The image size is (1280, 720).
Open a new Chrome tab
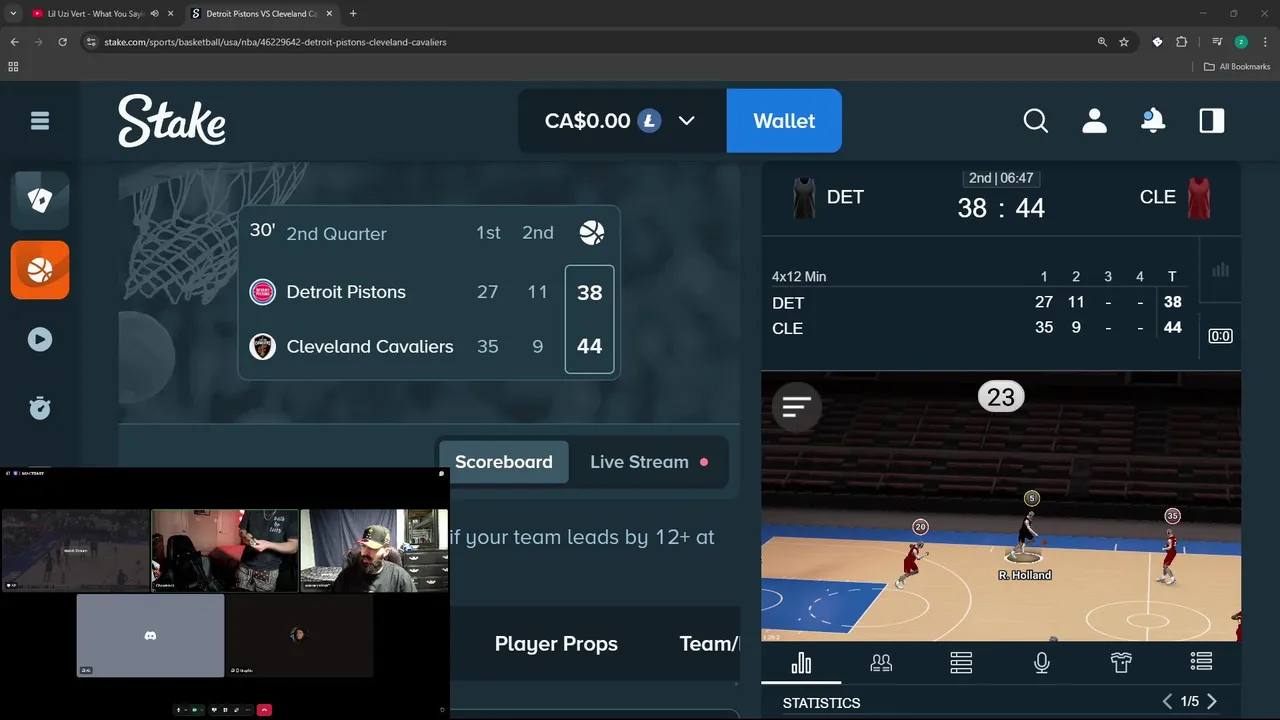[x=353, y=14]
